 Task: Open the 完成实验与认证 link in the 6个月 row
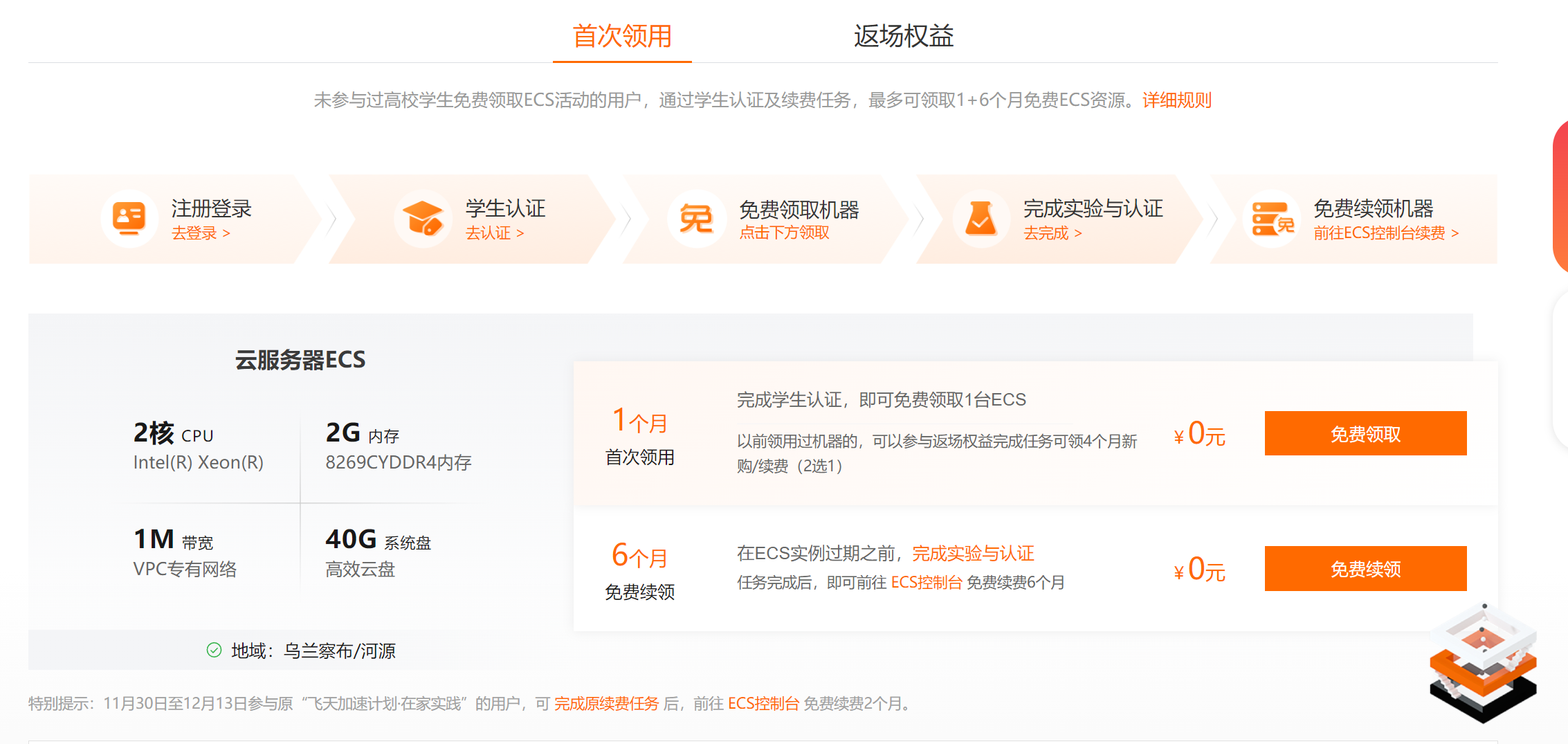tap(973, 554)
